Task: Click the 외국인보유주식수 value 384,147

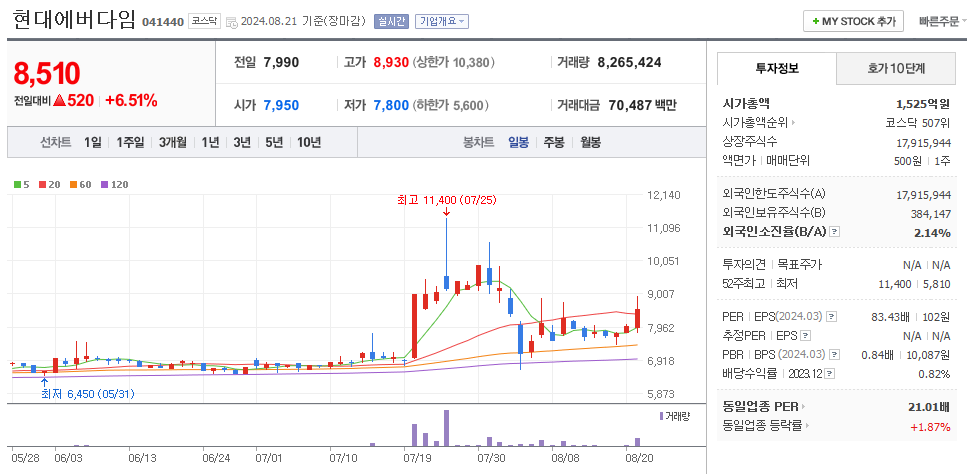Action: click(x=933, y=213)
